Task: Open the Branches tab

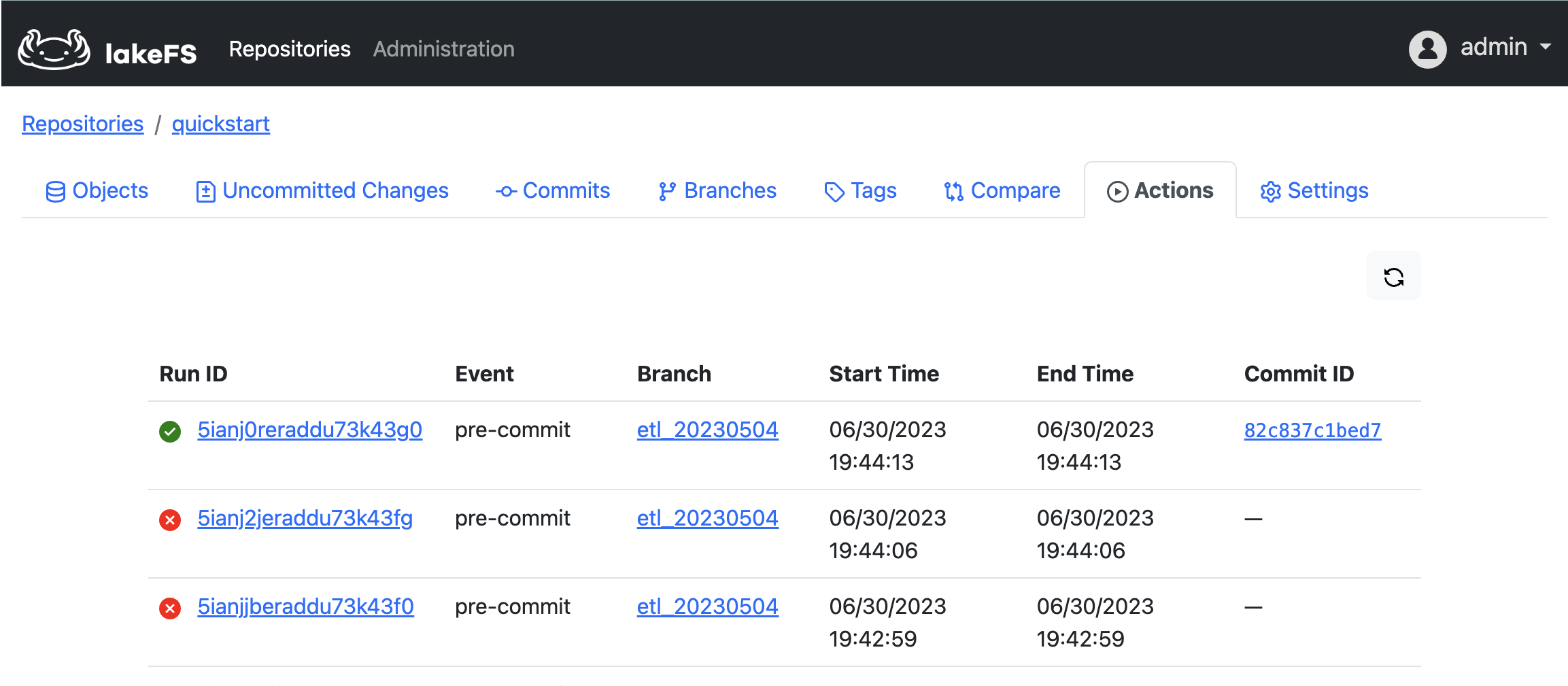Action: (x=717, y=190)
